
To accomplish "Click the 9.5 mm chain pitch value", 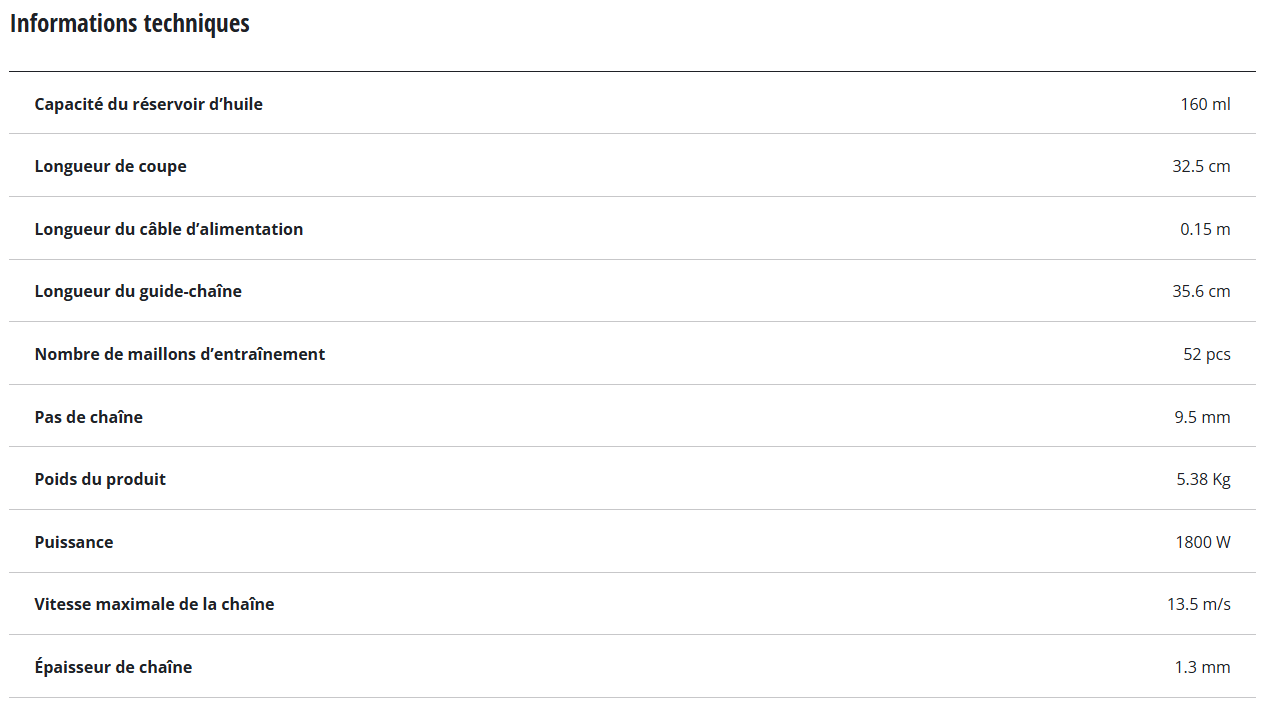I will (x=1202, y=417).
